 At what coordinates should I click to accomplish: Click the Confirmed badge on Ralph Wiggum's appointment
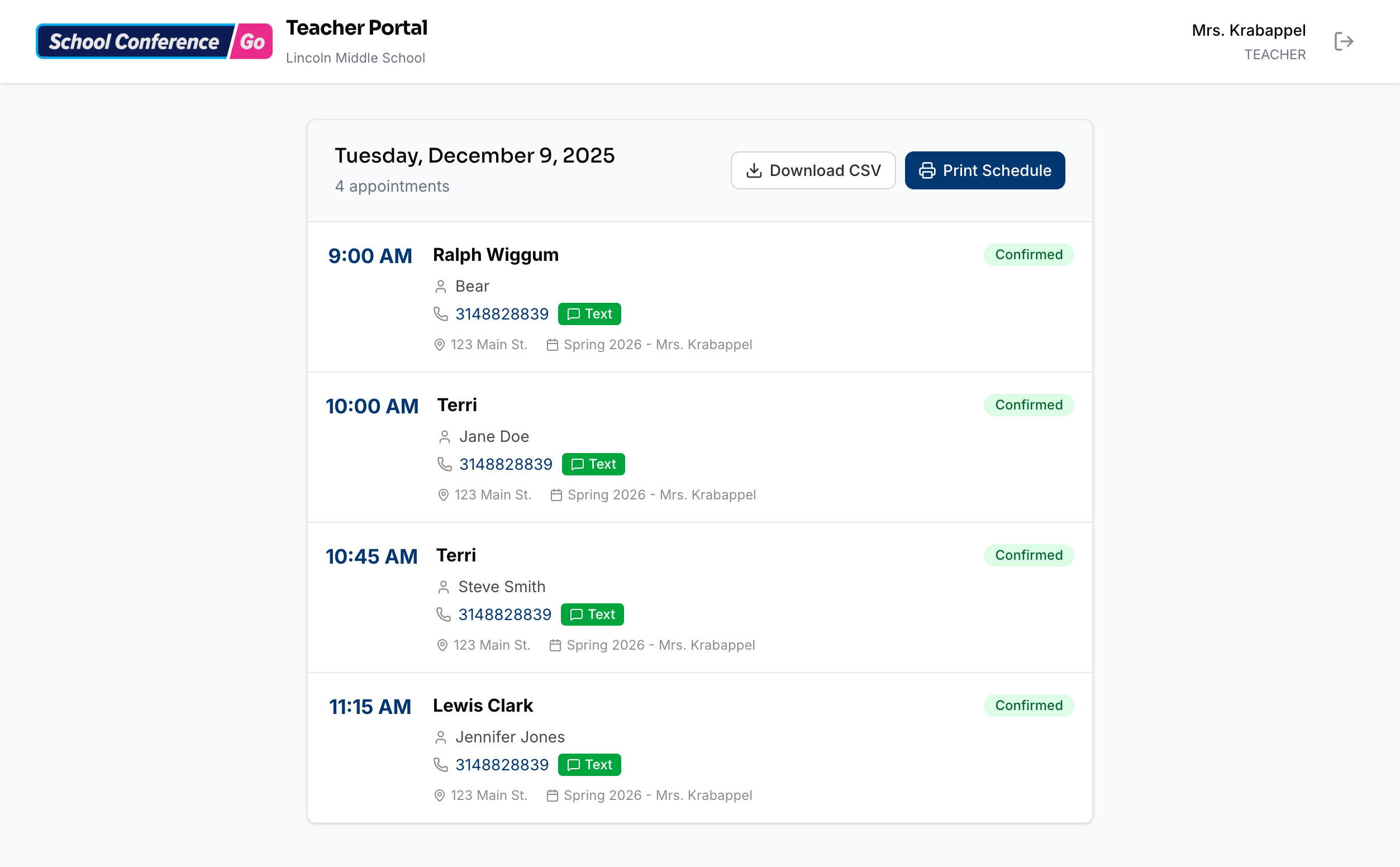coord(1028,255)
